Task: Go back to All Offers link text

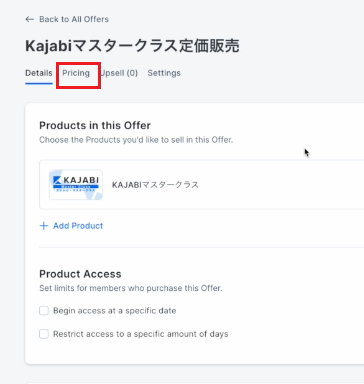Action: click(74, 19)
